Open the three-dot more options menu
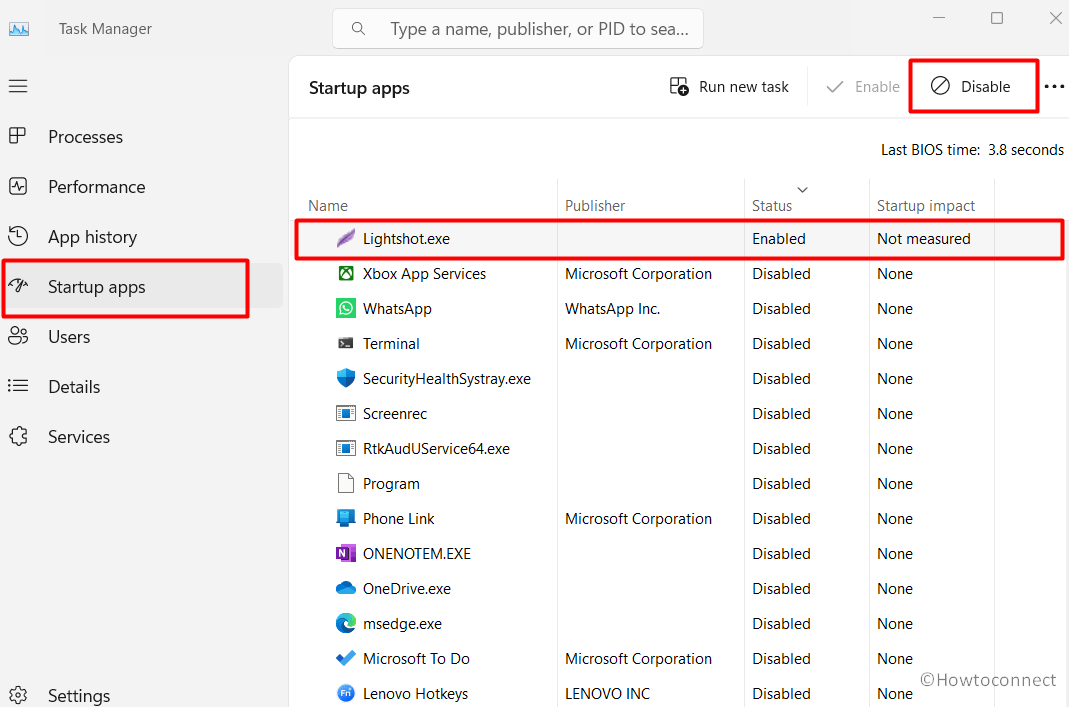1069x707 pixels. pos(1054,87)
